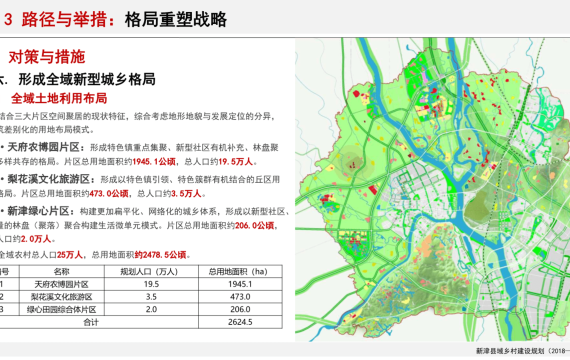Click the 形成全域新型城乡格局 subheading
Screen dimensions: 570x360
pos(87,79)
